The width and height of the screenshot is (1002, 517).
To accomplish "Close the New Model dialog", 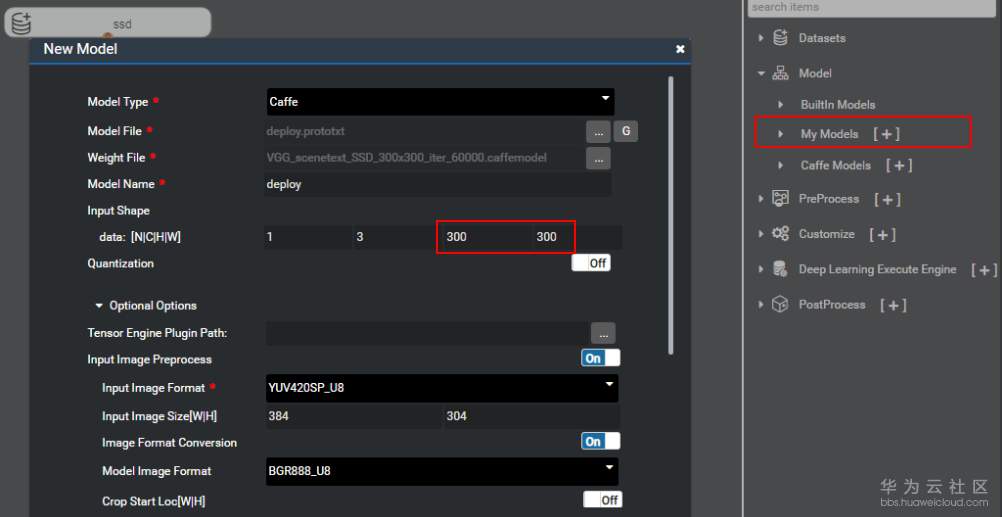I will pos(680,49).
